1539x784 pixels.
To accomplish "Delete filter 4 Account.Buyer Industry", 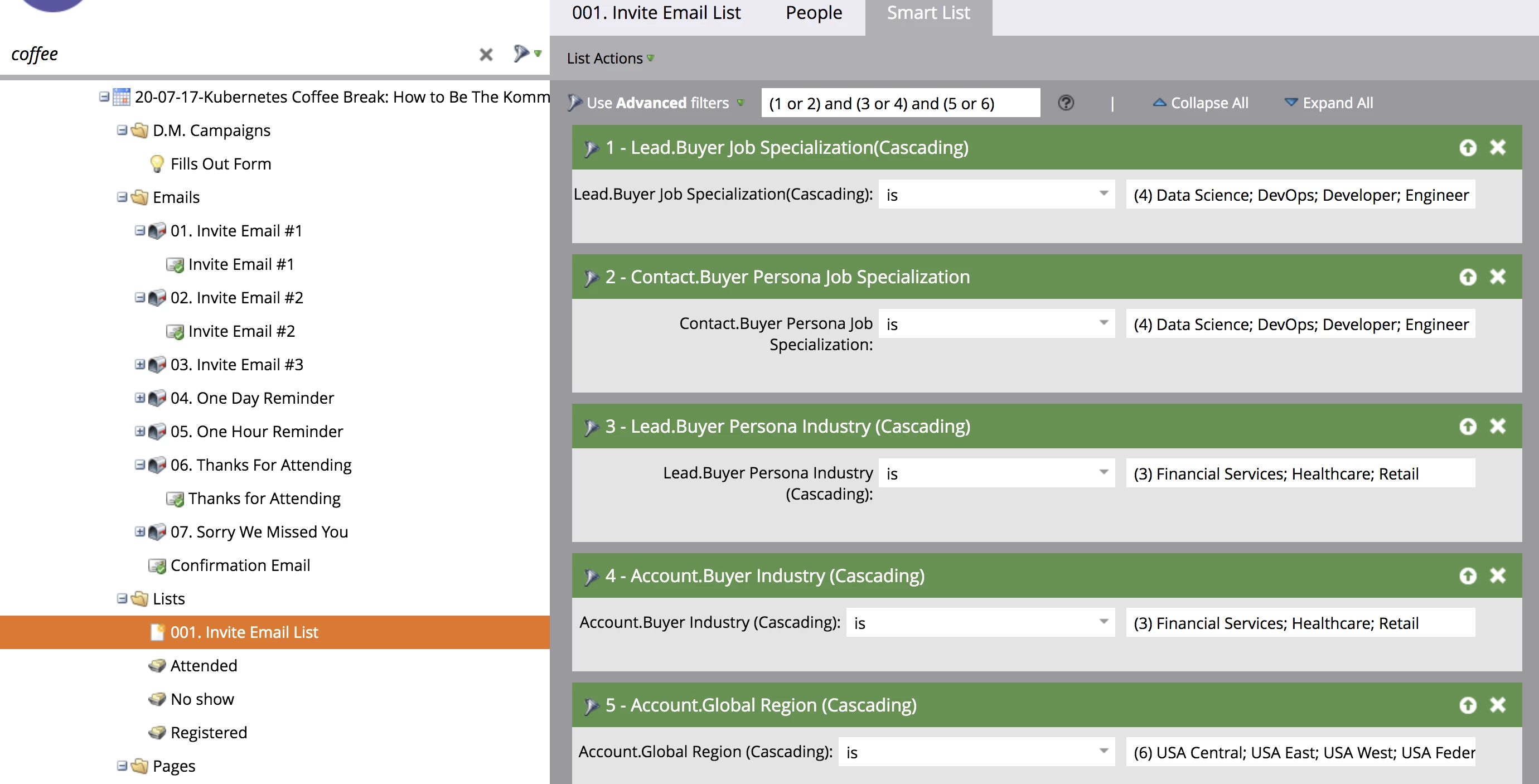I will (x=1497, y=575).
